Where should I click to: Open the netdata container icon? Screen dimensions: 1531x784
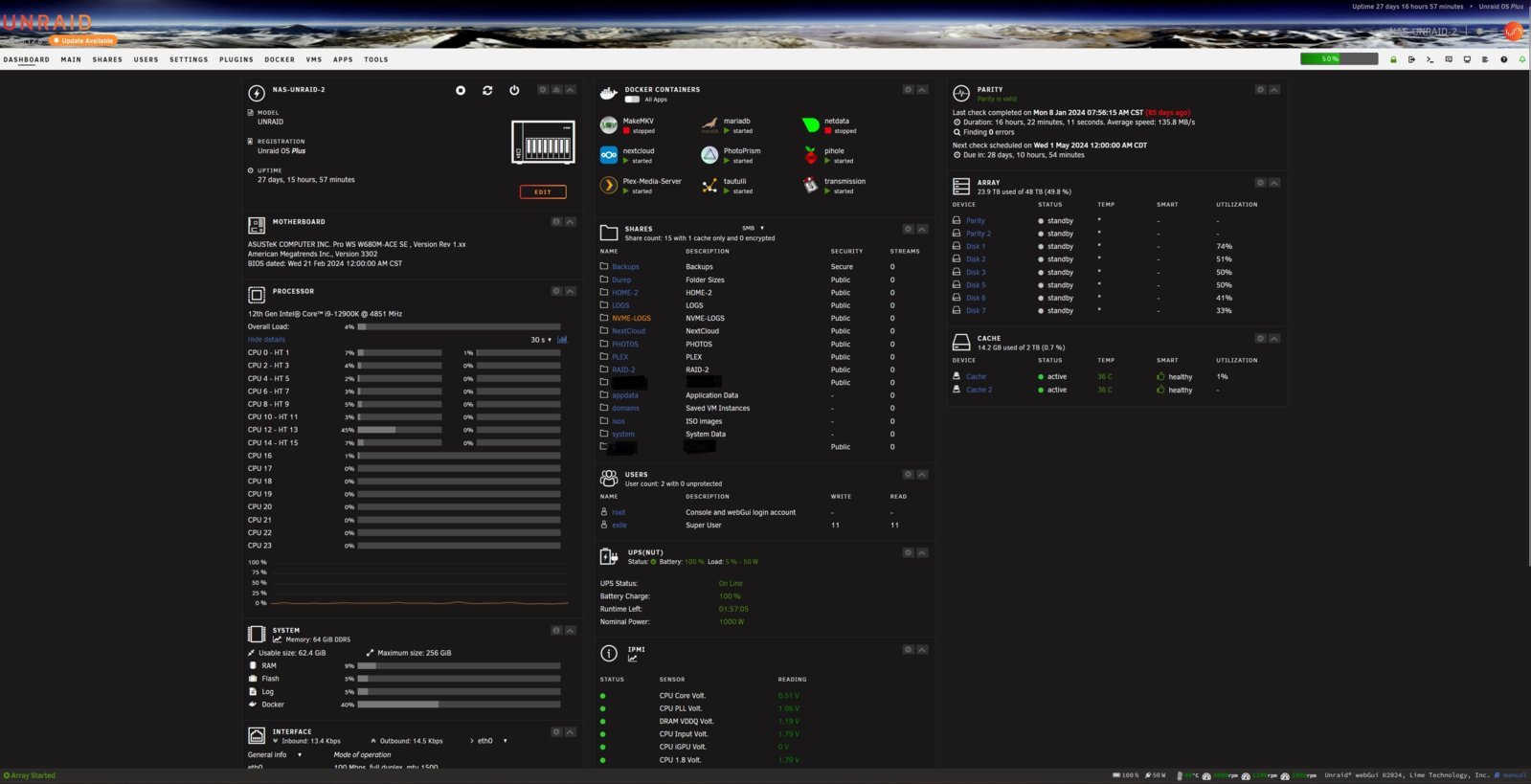pyautogui.click(x=810, y=124)
